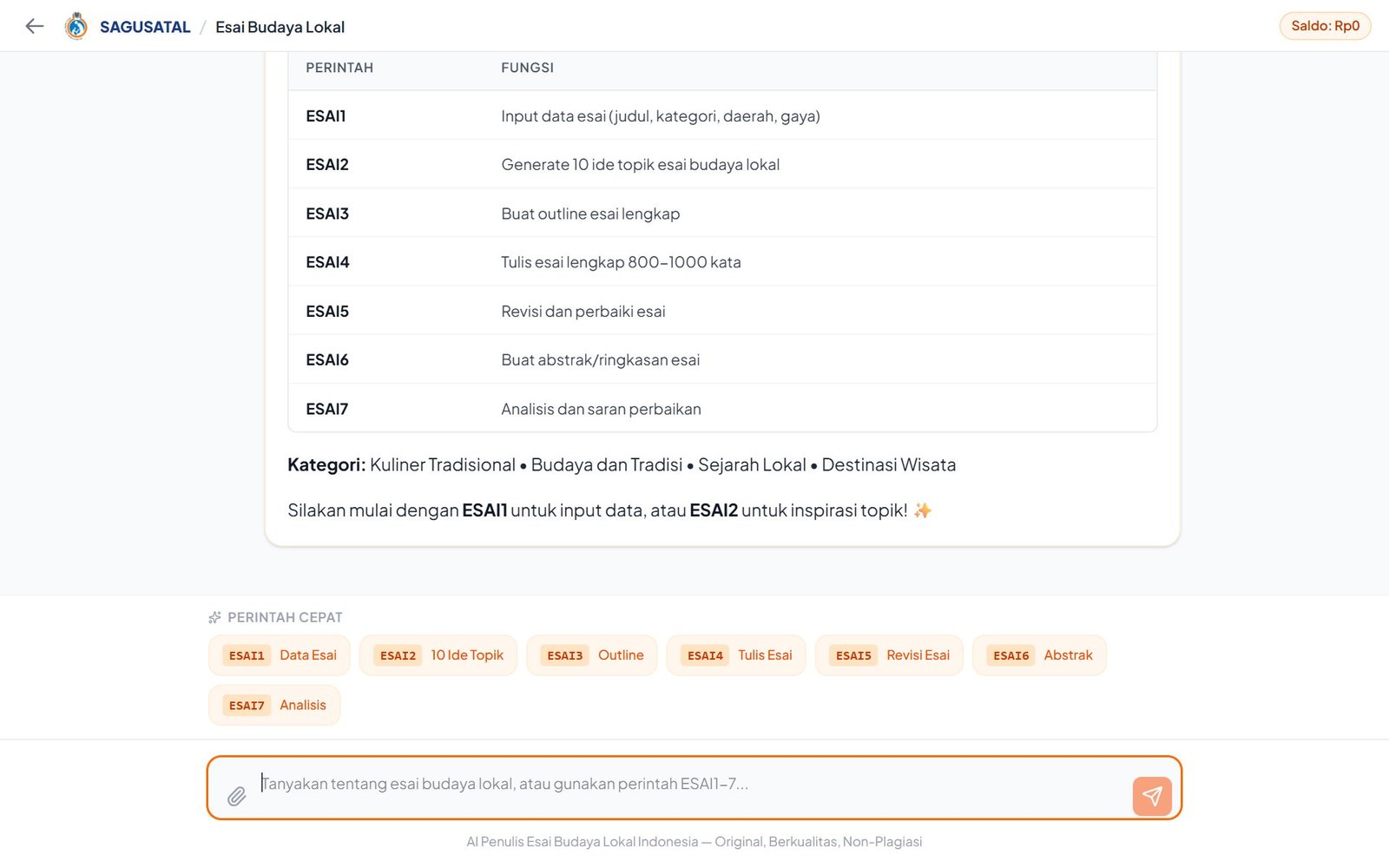Start the ESAI7 Analisis command

click(x=274, y=705)
